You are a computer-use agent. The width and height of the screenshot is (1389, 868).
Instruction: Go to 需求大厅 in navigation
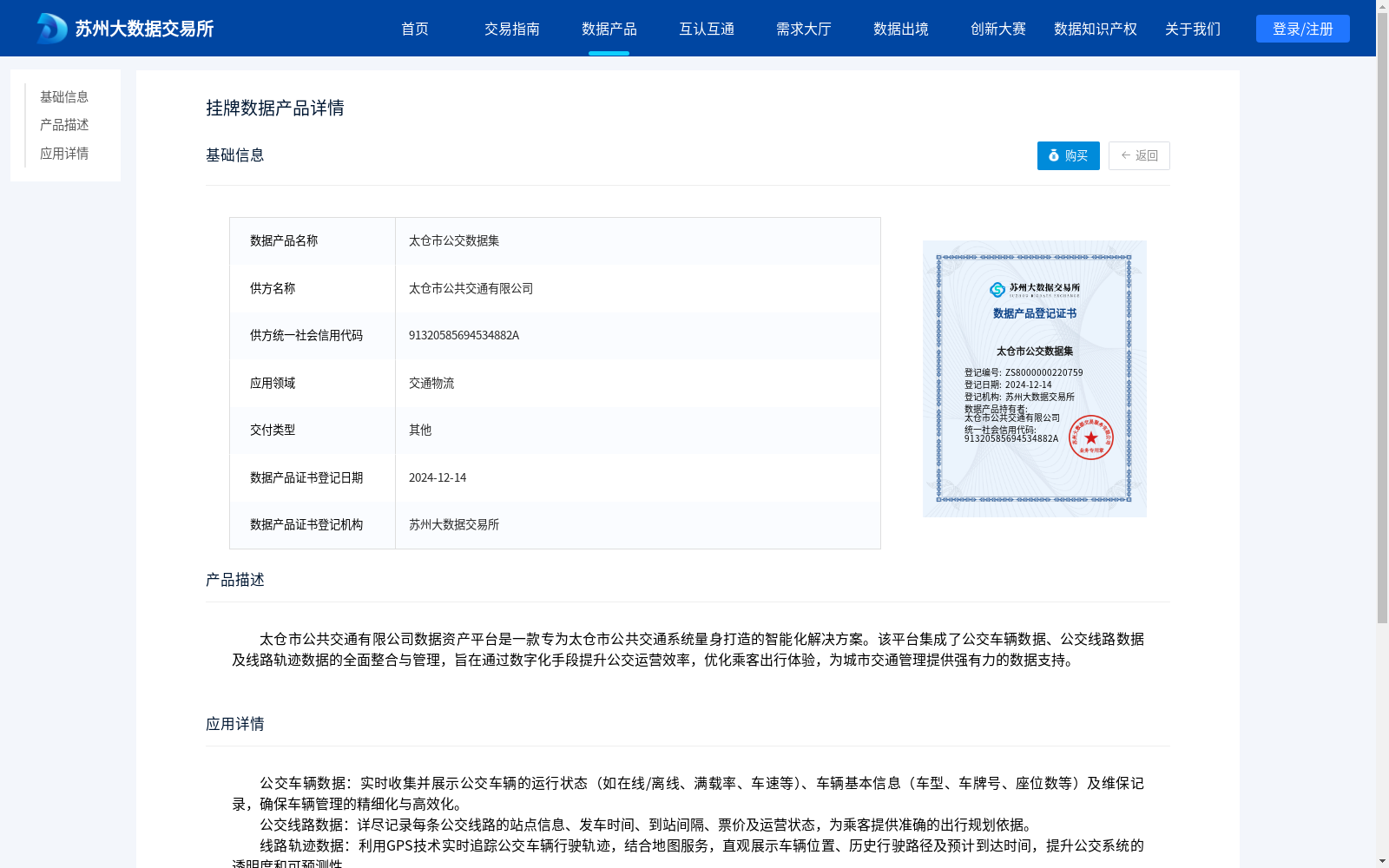(804, 29)
